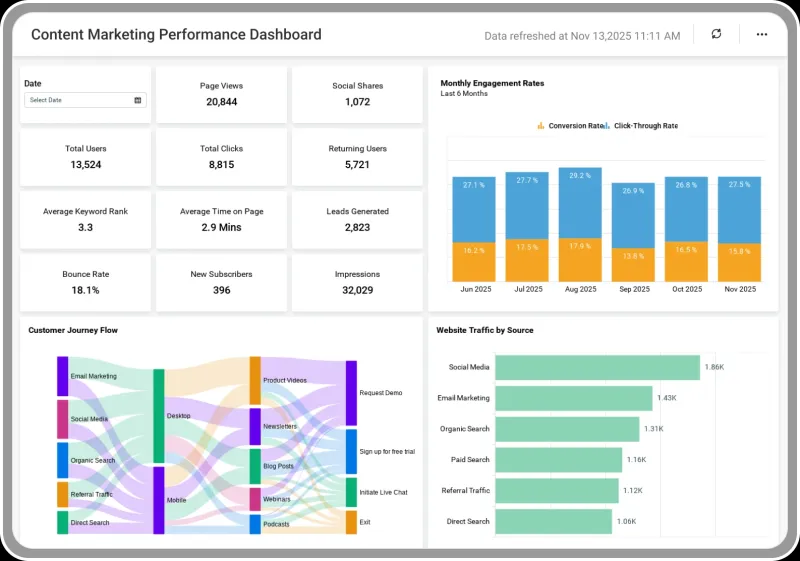Click the Email Marketing node in journey flow
Image resolution: width=800 pixels, height=561 pixels.
pyautogui.click(x=62, y=376)
